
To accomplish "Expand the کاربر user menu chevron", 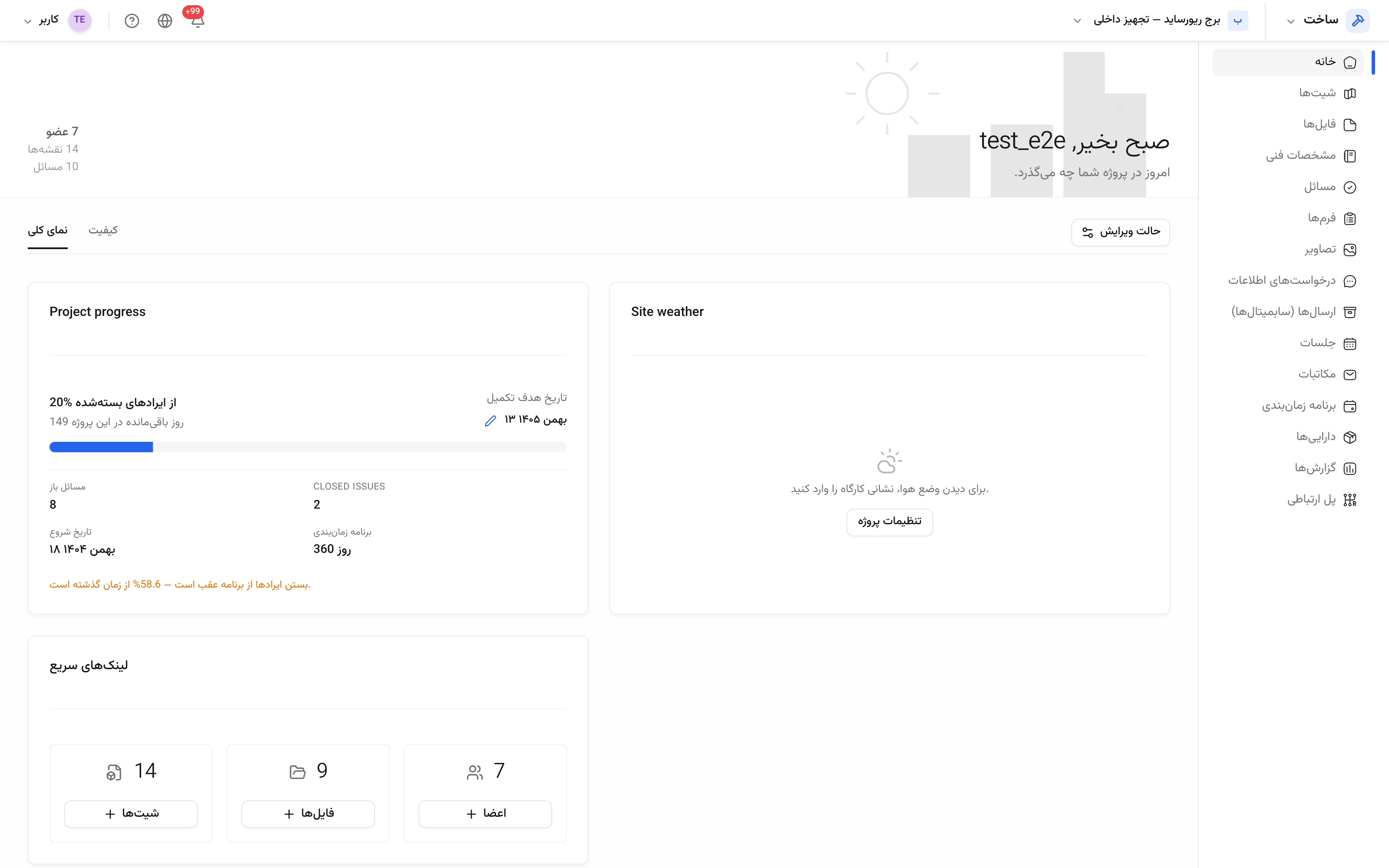I will 27,21.
